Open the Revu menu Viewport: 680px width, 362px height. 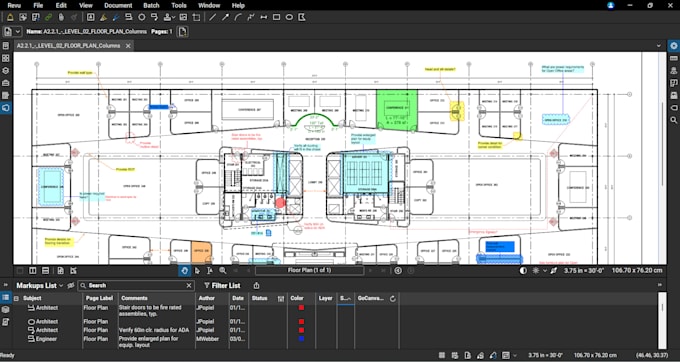[x=14, y=6]
